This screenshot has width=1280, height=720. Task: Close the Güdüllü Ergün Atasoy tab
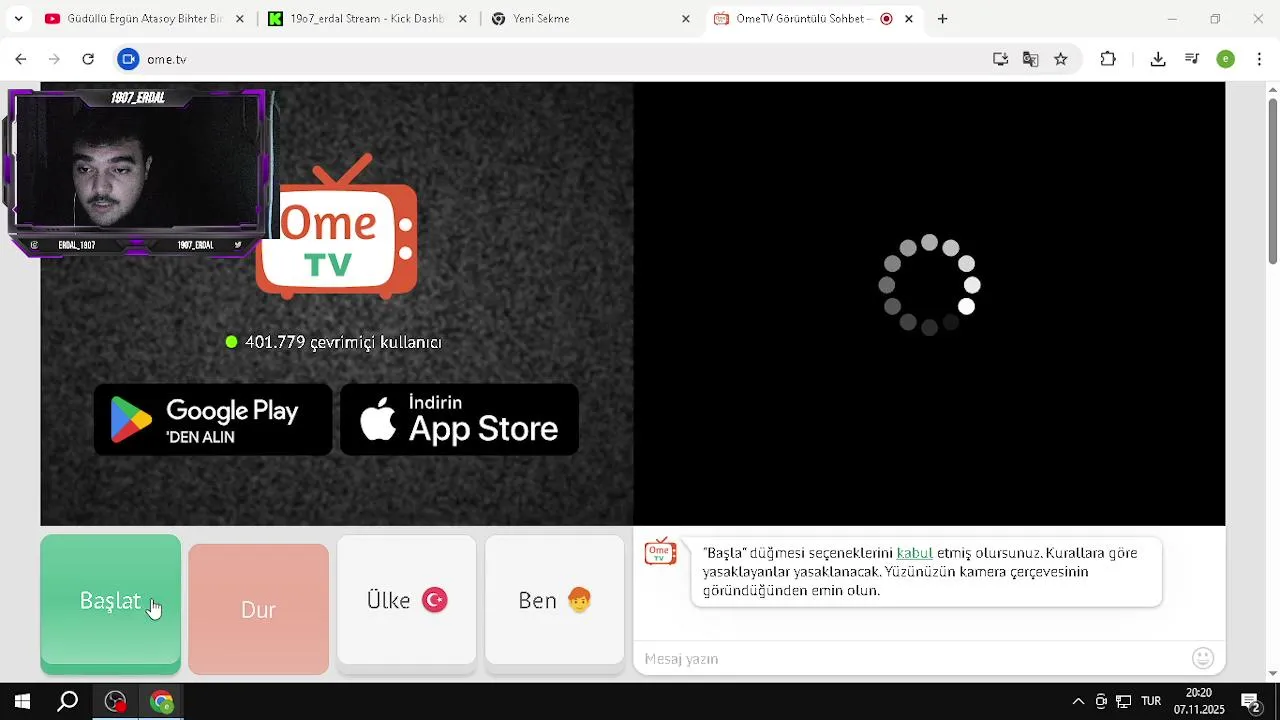pyautogui.click(x=239, y=19)
